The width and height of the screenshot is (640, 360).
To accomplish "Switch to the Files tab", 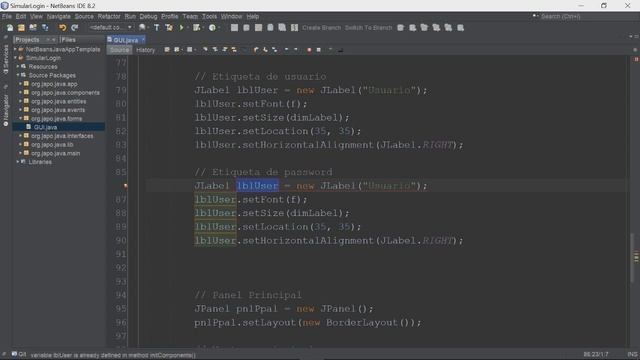I will [x=69, y=40].
